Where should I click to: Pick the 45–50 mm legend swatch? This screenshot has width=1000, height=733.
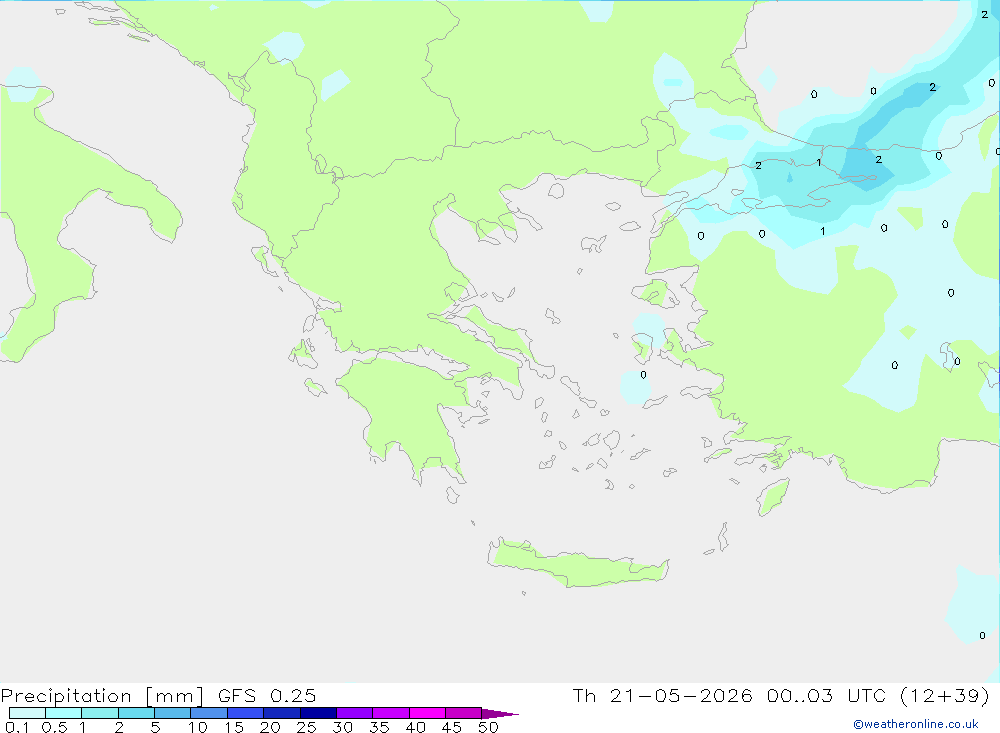click(x=464, y=713)
